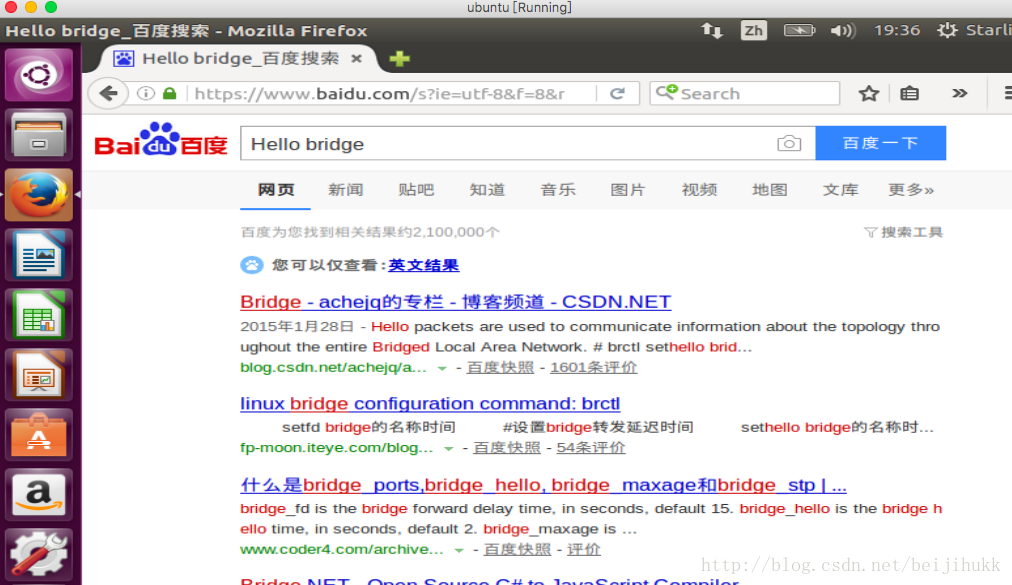This screenshot has width=1012, height=585.
Task: Open the 1601条评价 reviews link
Action: pos(593,367)
